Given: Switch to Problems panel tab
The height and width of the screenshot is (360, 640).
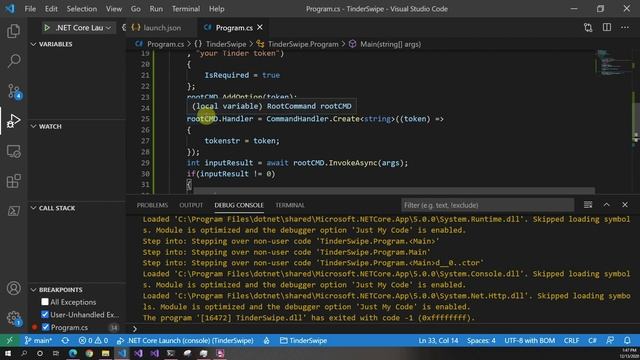Looking at the screenshot, I should pyautogui.click(x=152, y=205).
